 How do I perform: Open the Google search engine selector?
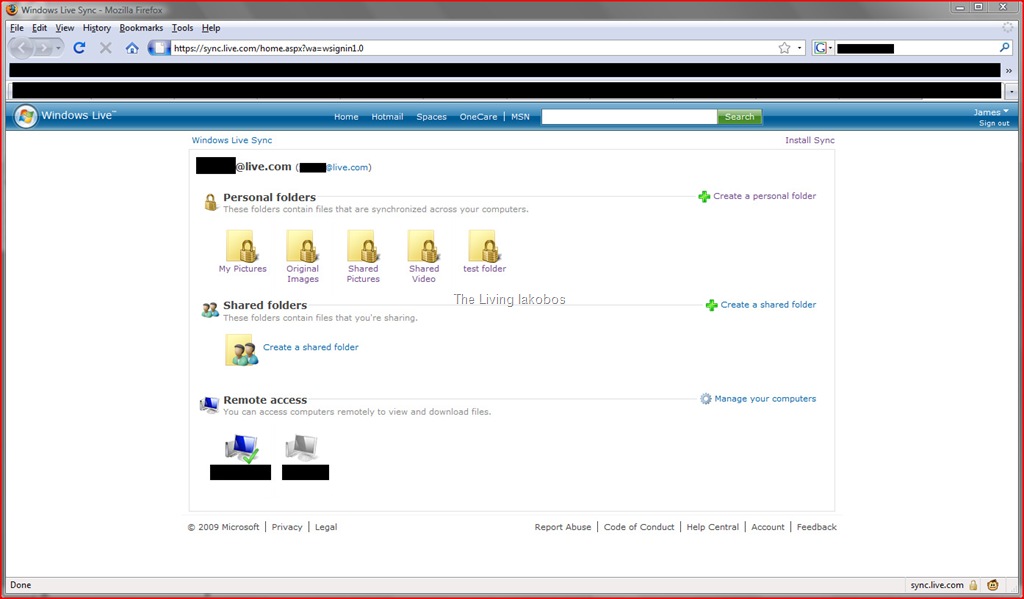click(823, 48)
